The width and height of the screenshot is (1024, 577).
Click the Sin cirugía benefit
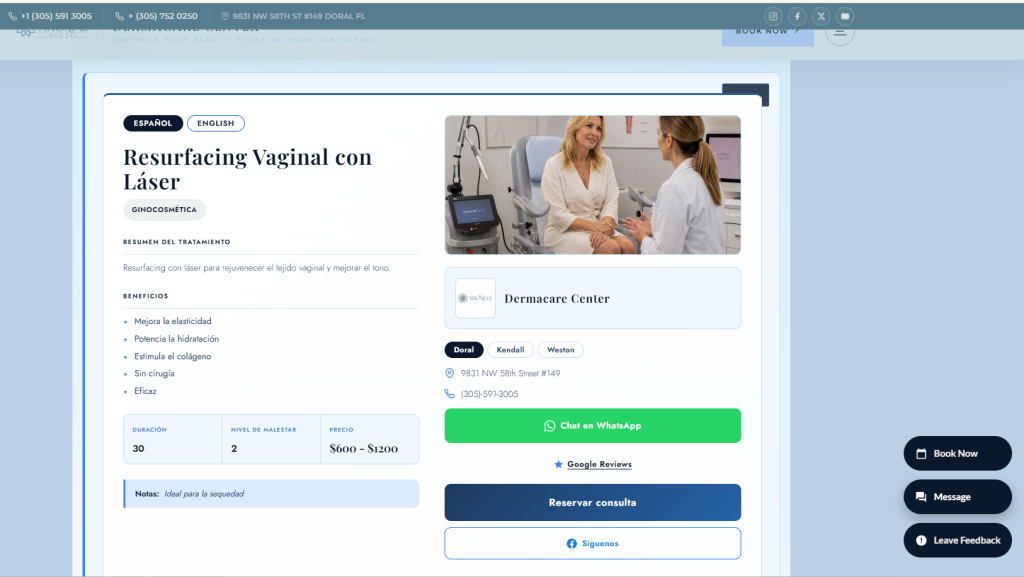[x=154, y=373]
